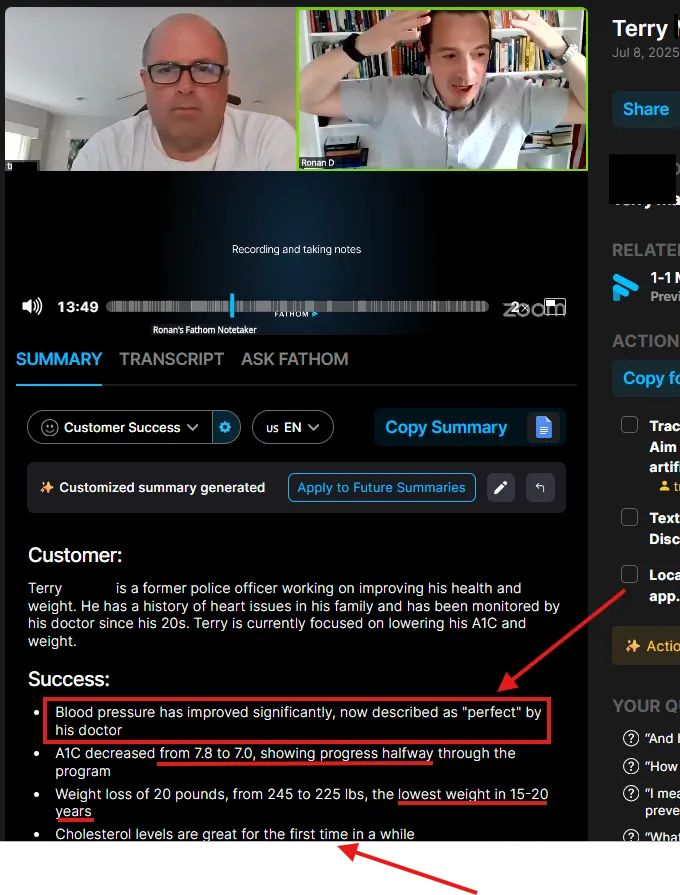
Task: Open the "I mea..." question entry icon
Action: coord(631,793)
